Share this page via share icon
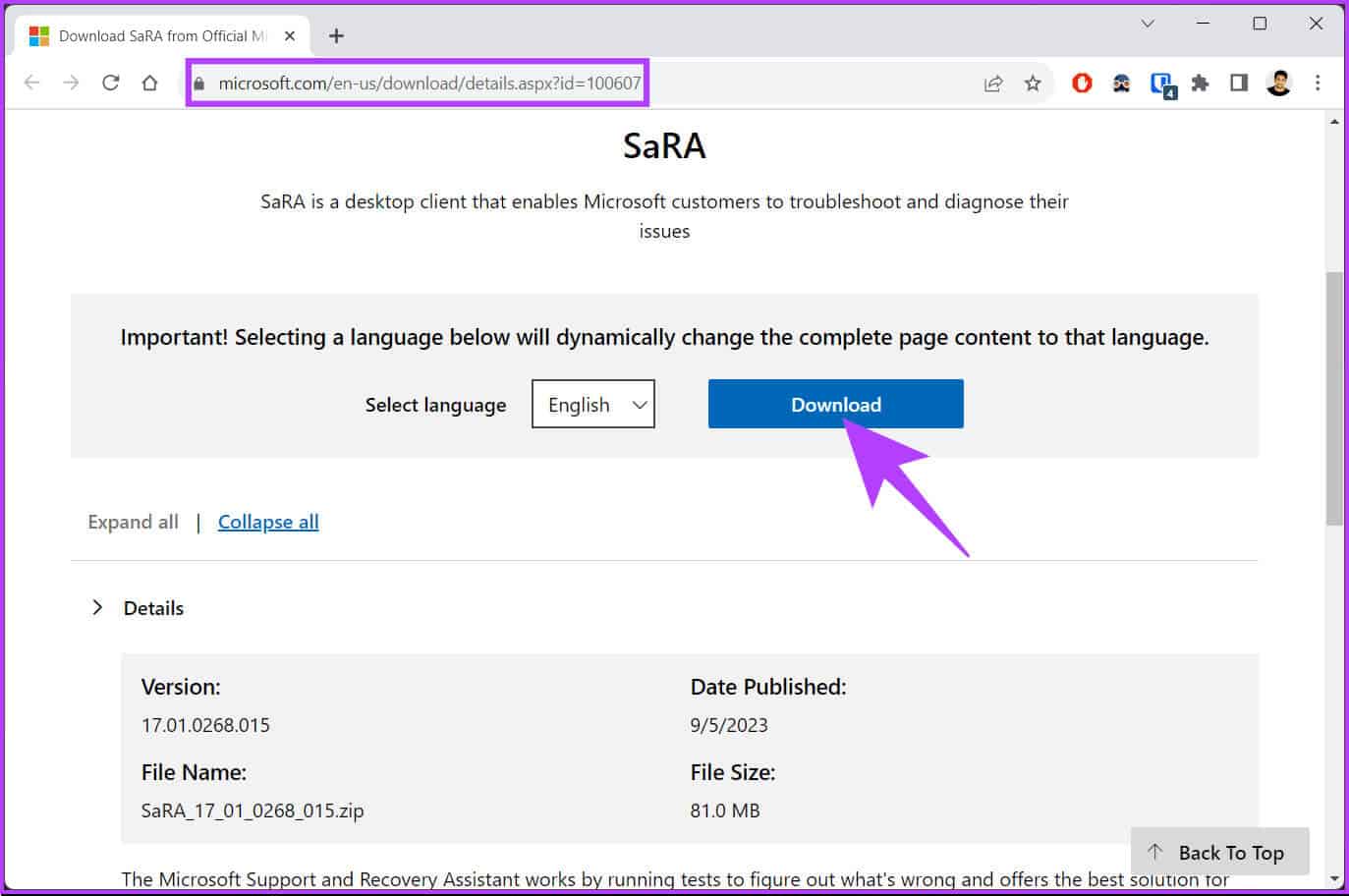Image resolution: width=1349 pixels, height=896 pixels. 993,84
